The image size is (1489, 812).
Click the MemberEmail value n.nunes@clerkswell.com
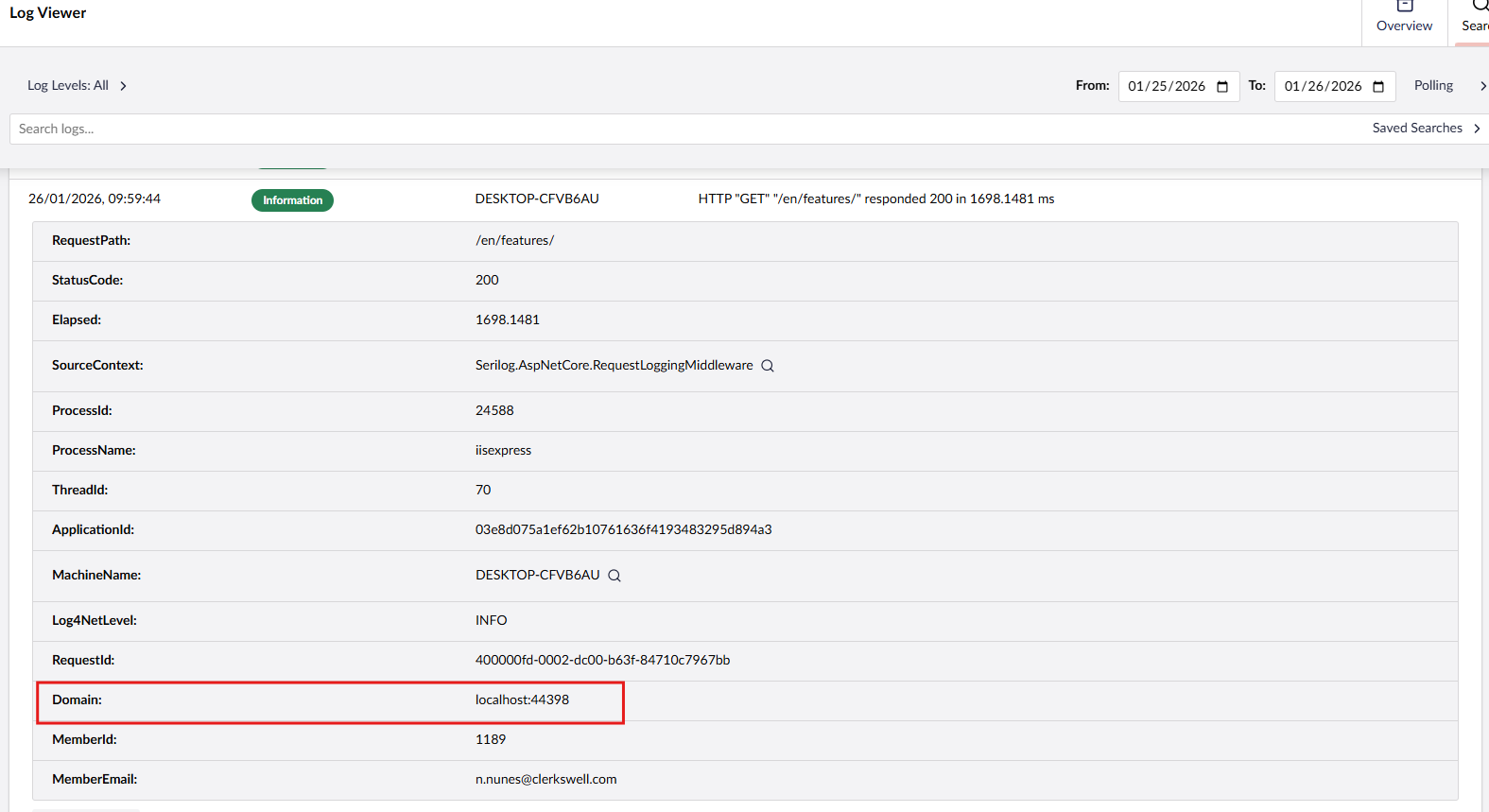(545, 780)
